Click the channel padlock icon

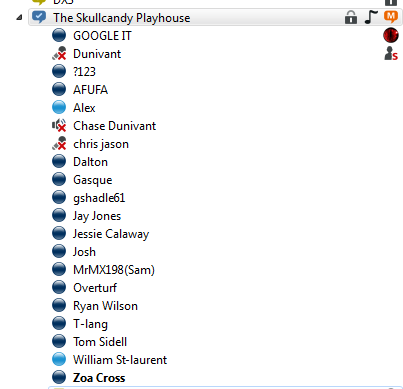[x=351, y=17]
